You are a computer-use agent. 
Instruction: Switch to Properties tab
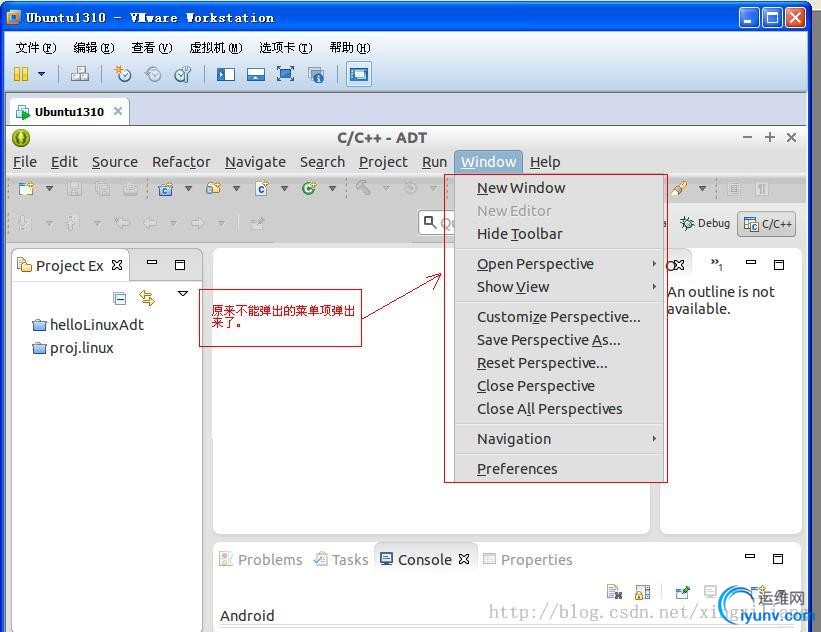[527, 560]
